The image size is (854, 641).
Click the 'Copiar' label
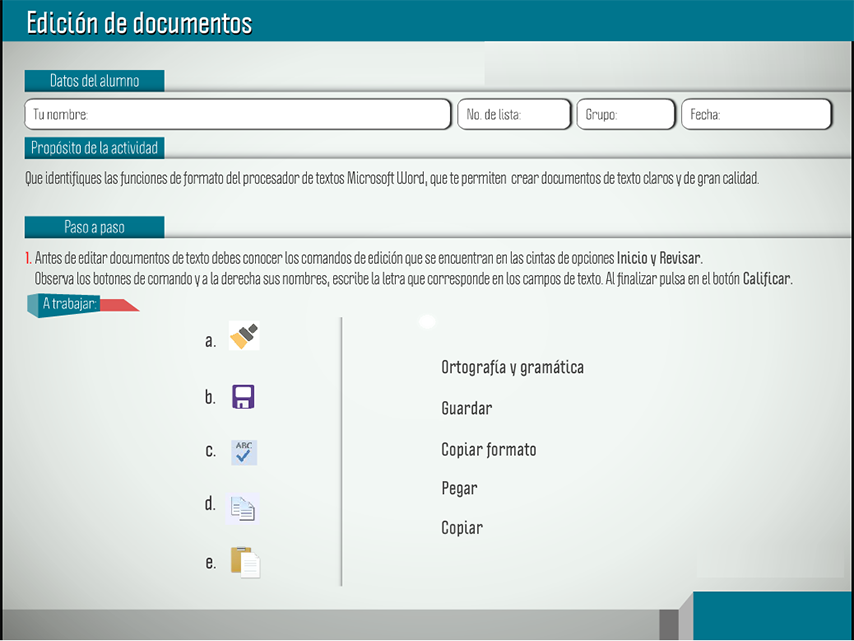point(462,528)
